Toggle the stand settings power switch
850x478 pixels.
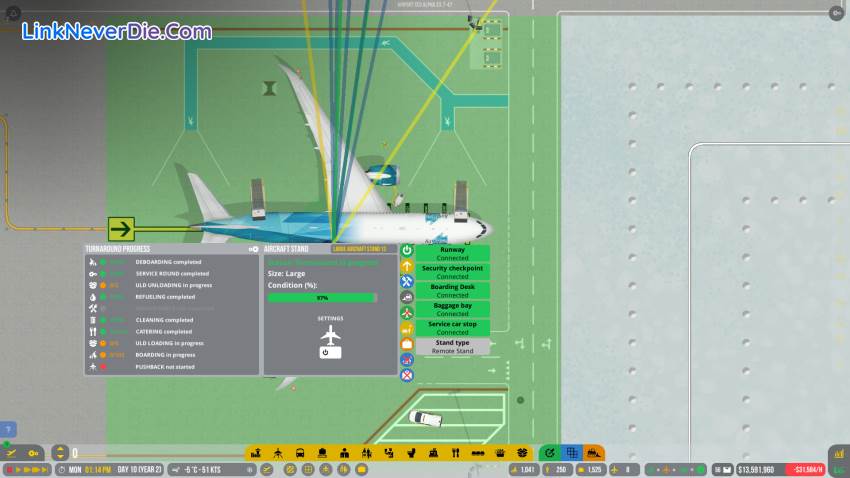[x=330, y=352]
